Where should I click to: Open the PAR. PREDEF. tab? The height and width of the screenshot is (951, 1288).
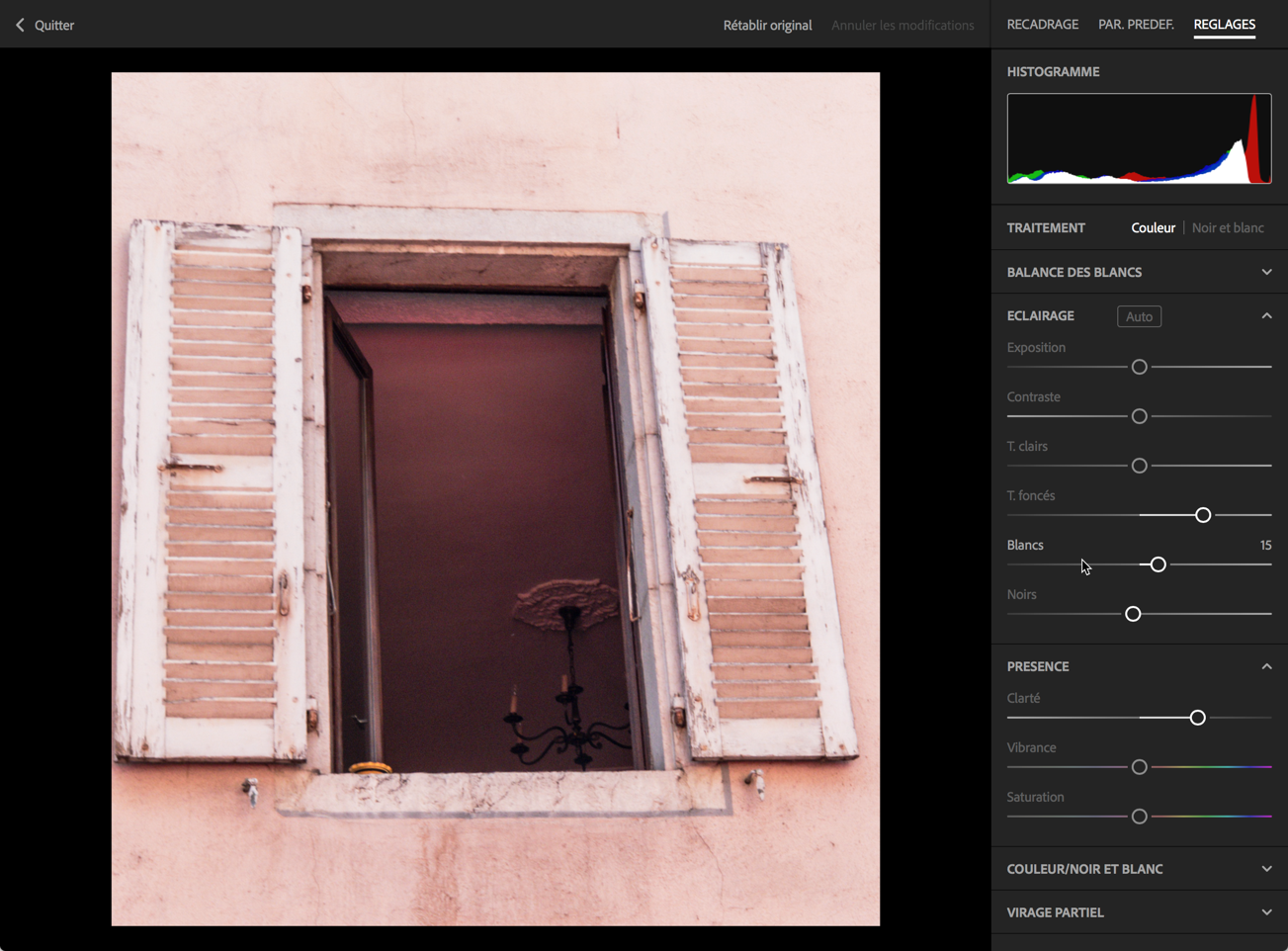(1136, 24)
